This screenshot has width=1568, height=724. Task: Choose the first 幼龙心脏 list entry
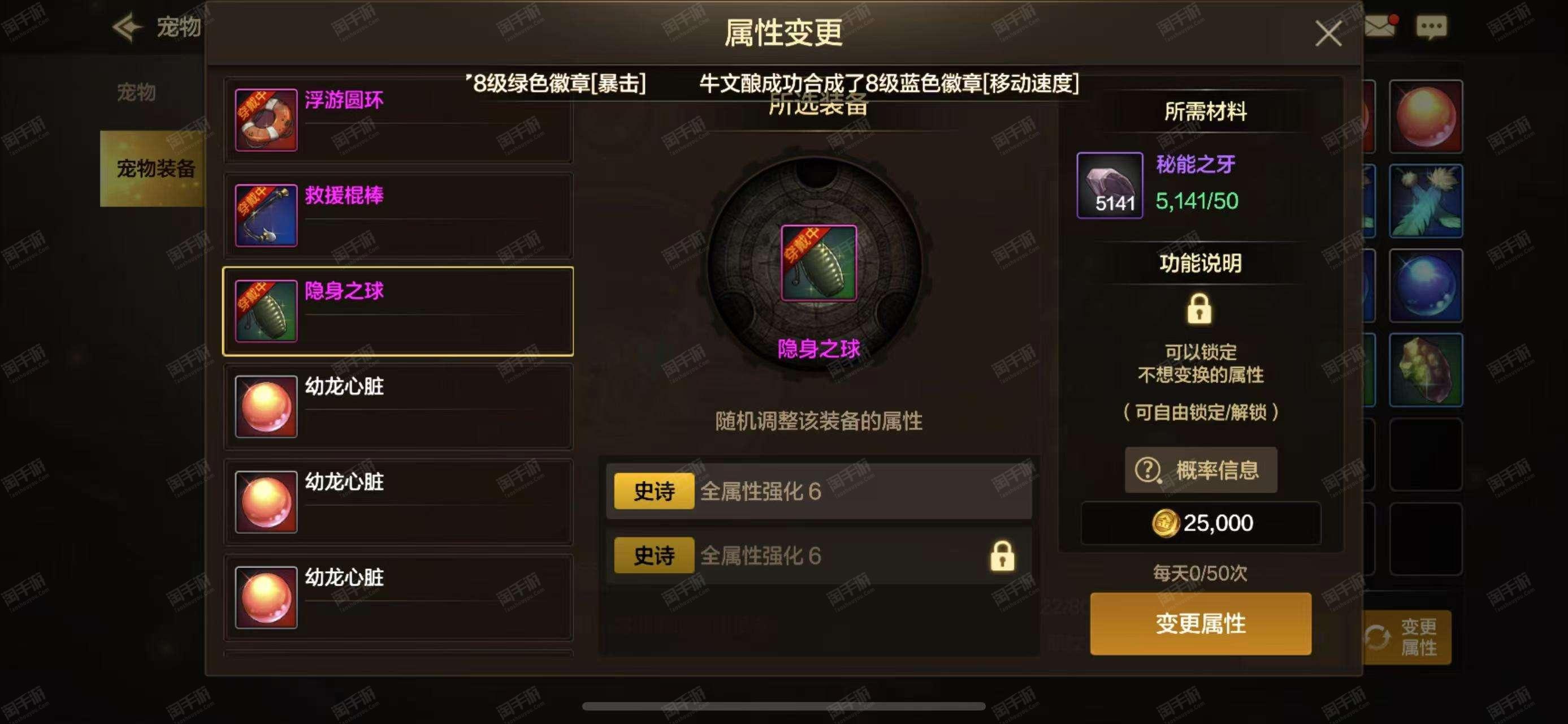point(398,407)
